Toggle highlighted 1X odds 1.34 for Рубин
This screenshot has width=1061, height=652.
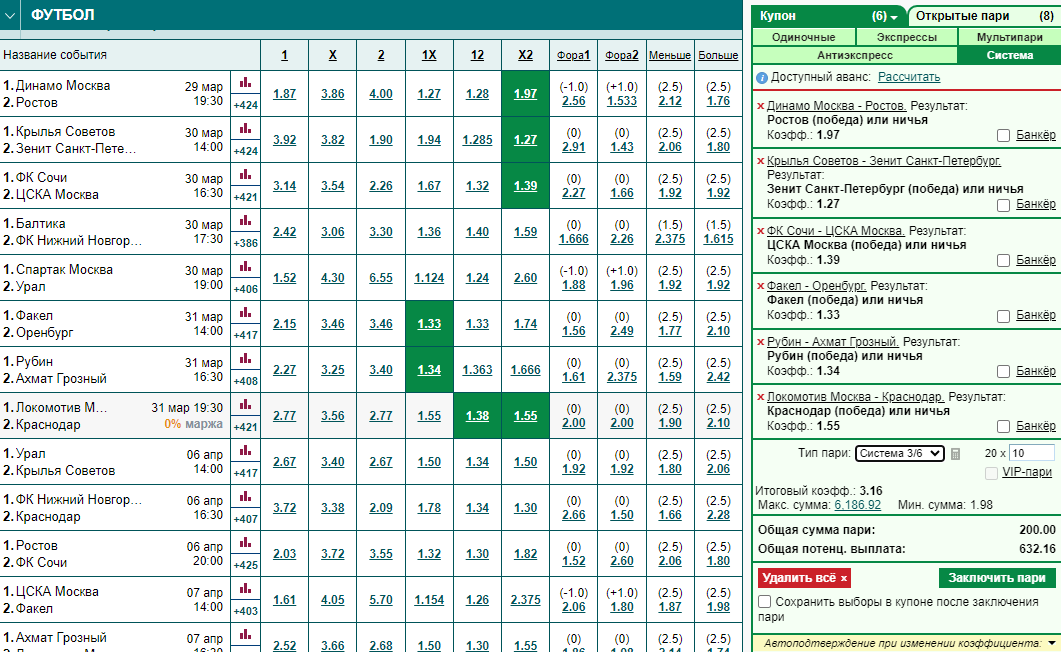coord(429,369)
